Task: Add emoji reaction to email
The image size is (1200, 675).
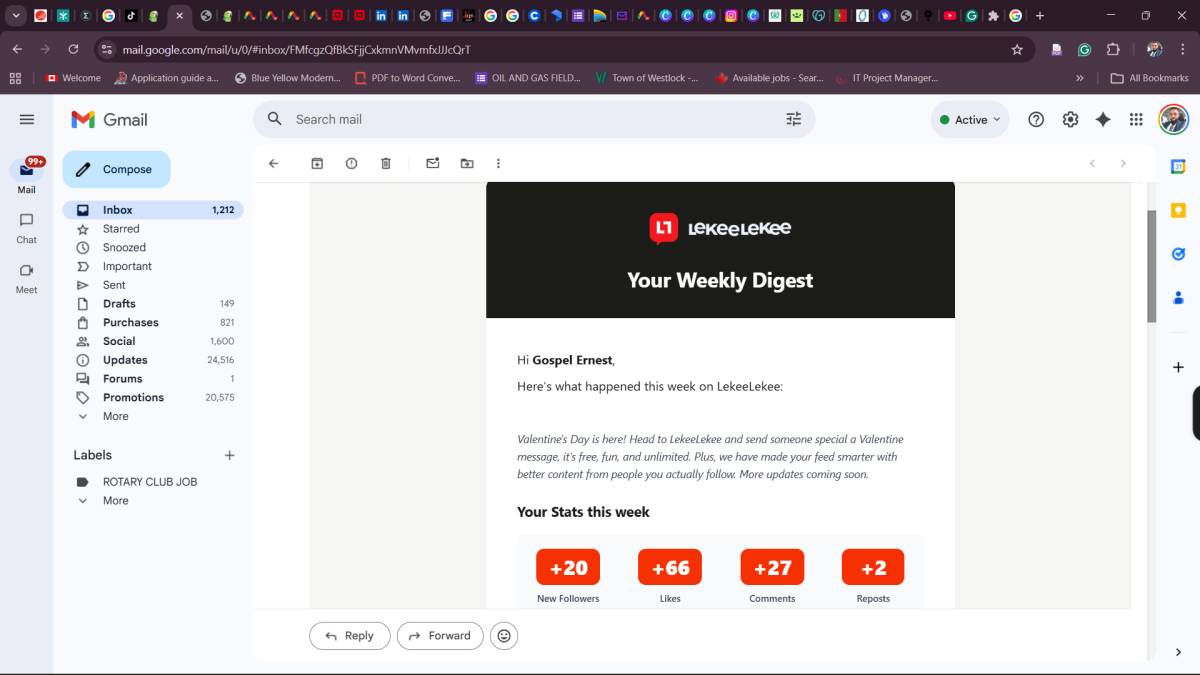Action: pyautogui.click(x=504, y=635)
